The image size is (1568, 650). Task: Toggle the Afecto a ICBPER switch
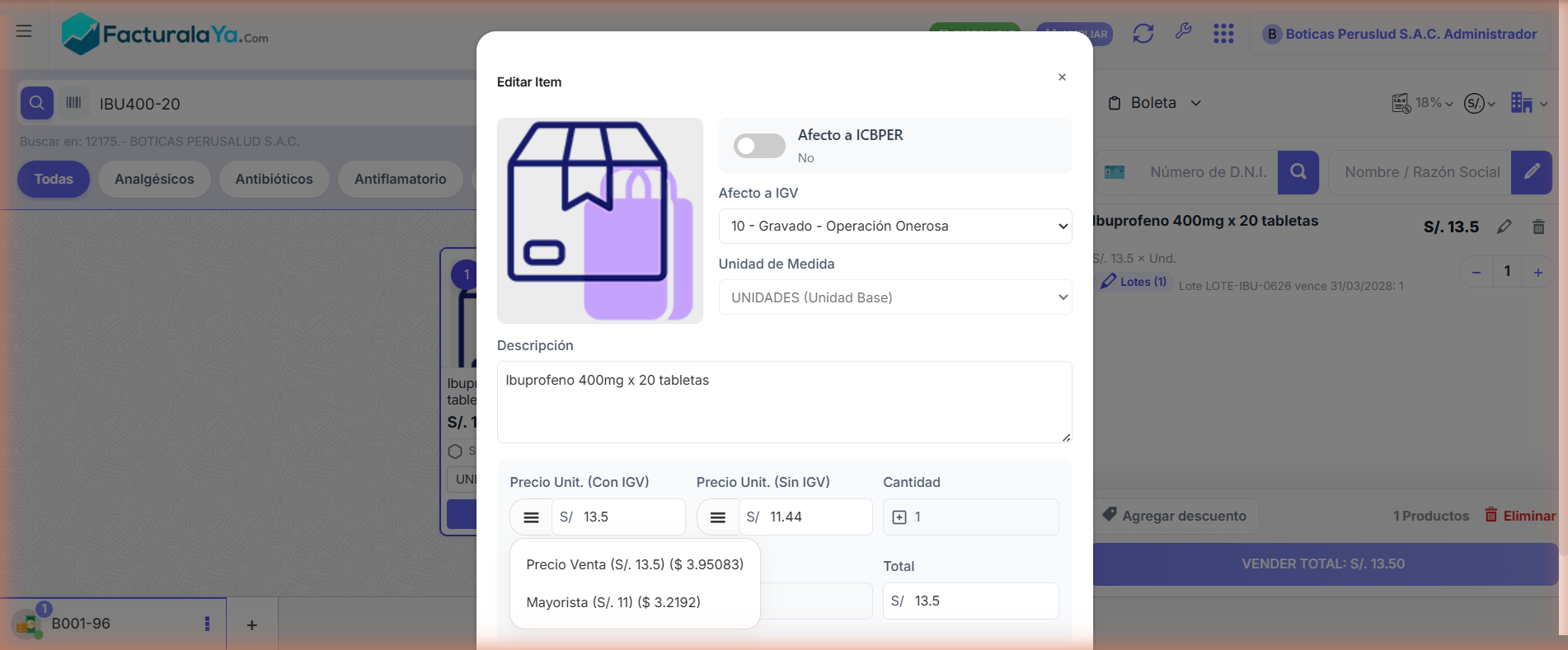[759, 146]
